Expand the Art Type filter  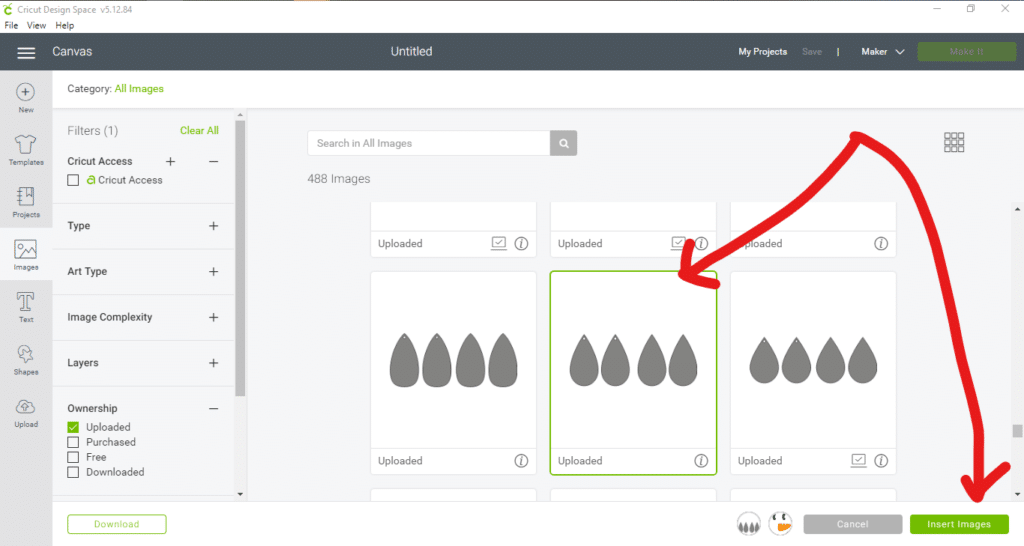coord(213,272)
